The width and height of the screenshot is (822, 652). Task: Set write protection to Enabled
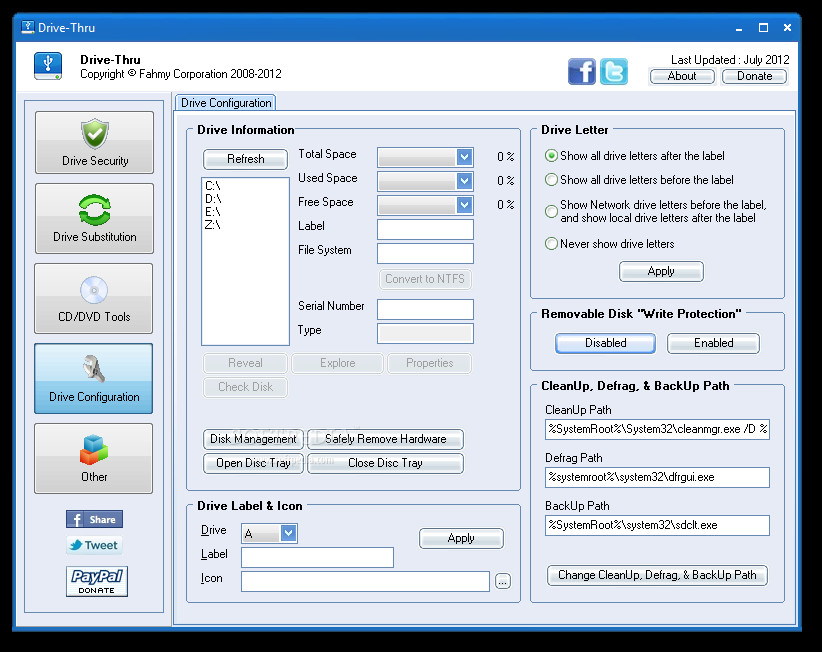coord(713,343)
